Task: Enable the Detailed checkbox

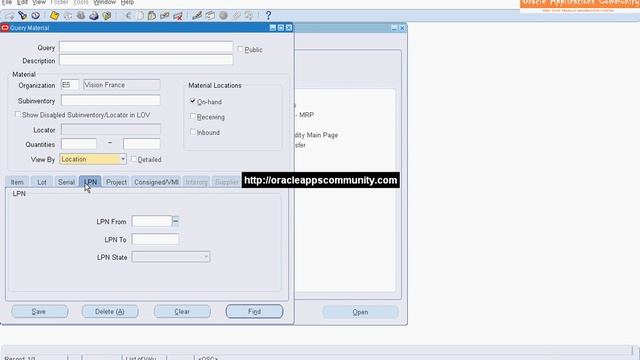Action: pyautogui.click(x=133, y=159)
